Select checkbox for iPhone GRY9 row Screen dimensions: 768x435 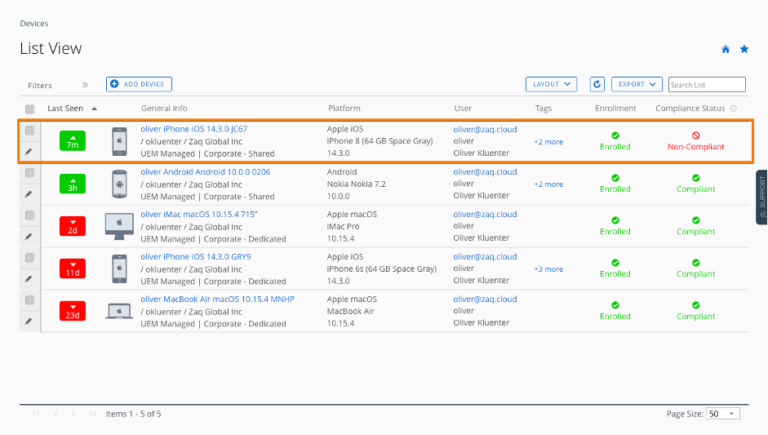pos(30,258)
